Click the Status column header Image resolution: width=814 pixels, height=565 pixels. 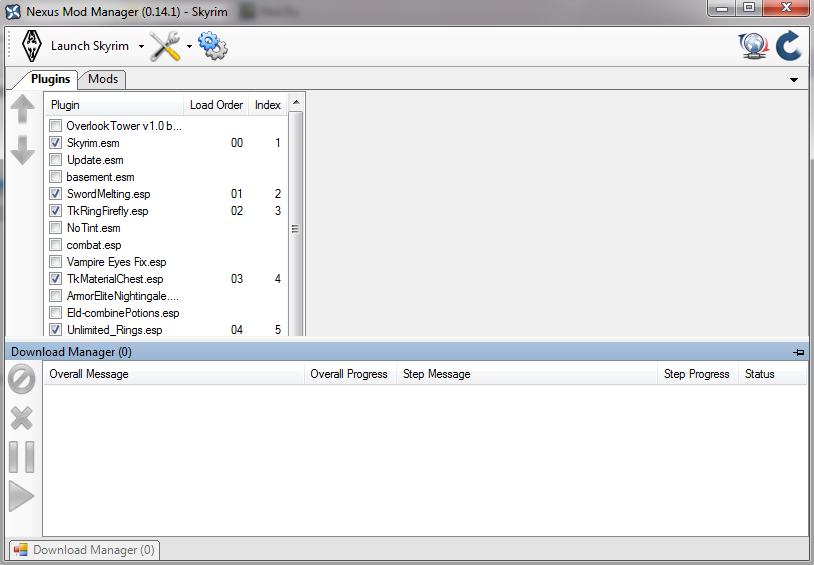pos(772,374)
